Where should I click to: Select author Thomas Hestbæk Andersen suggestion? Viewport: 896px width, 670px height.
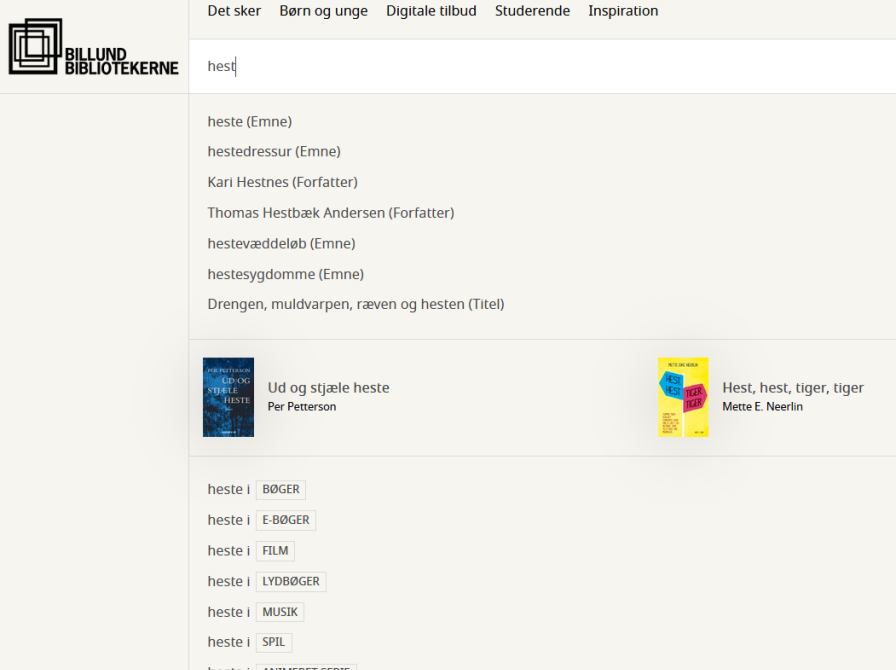(x=330, y=213)
